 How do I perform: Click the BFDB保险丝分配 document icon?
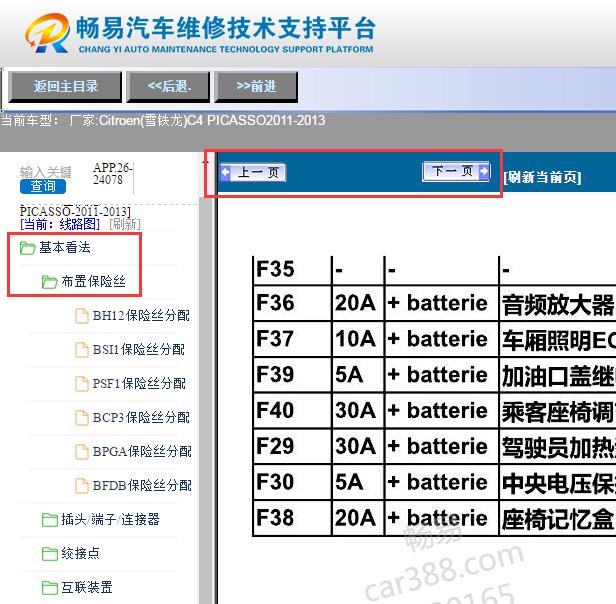point(82,486)
